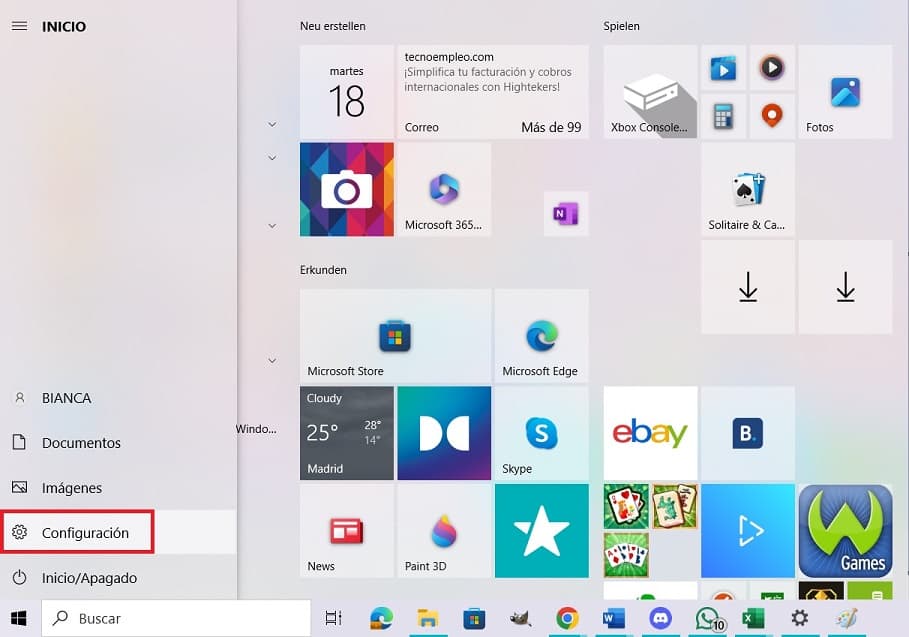Click the Spielen group header

point(621,26)
